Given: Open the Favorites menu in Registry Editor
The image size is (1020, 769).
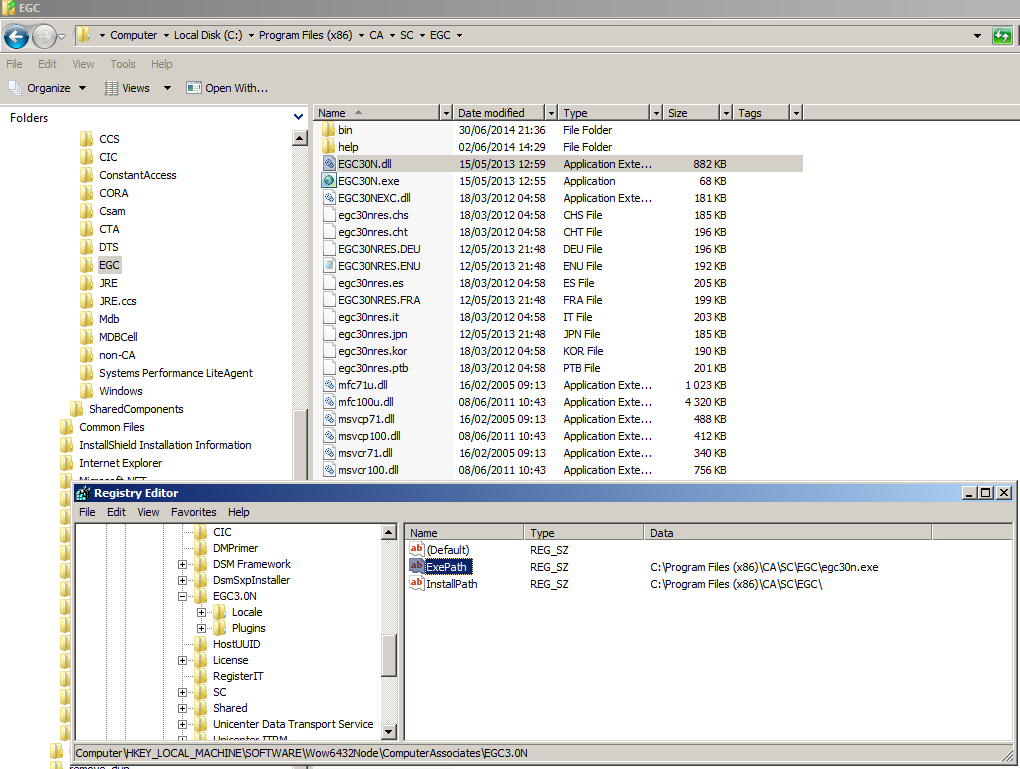Looking at the screenshot, I should pyautogui.click(x=193, y=512).
